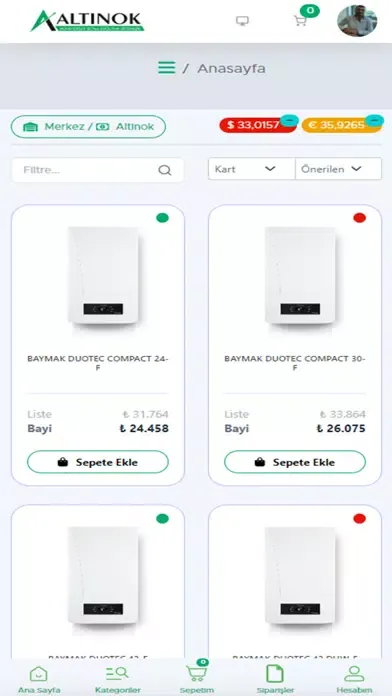Go to Ana Sayfa in bottom navigation

tap(39, 680)
